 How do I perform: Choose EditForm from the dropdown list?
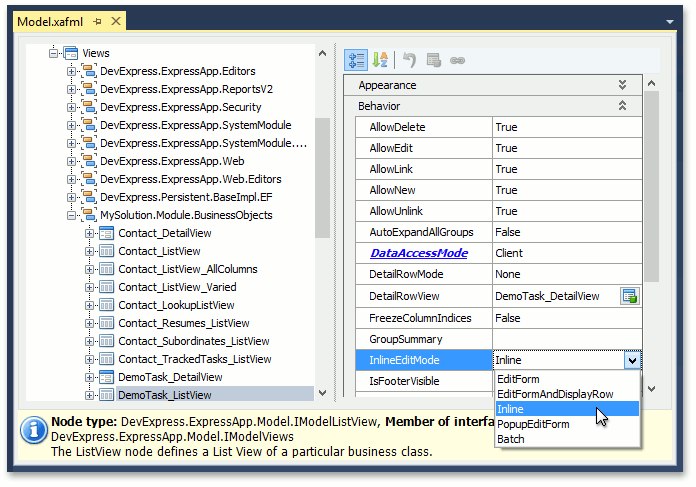[x=567, y=379]
